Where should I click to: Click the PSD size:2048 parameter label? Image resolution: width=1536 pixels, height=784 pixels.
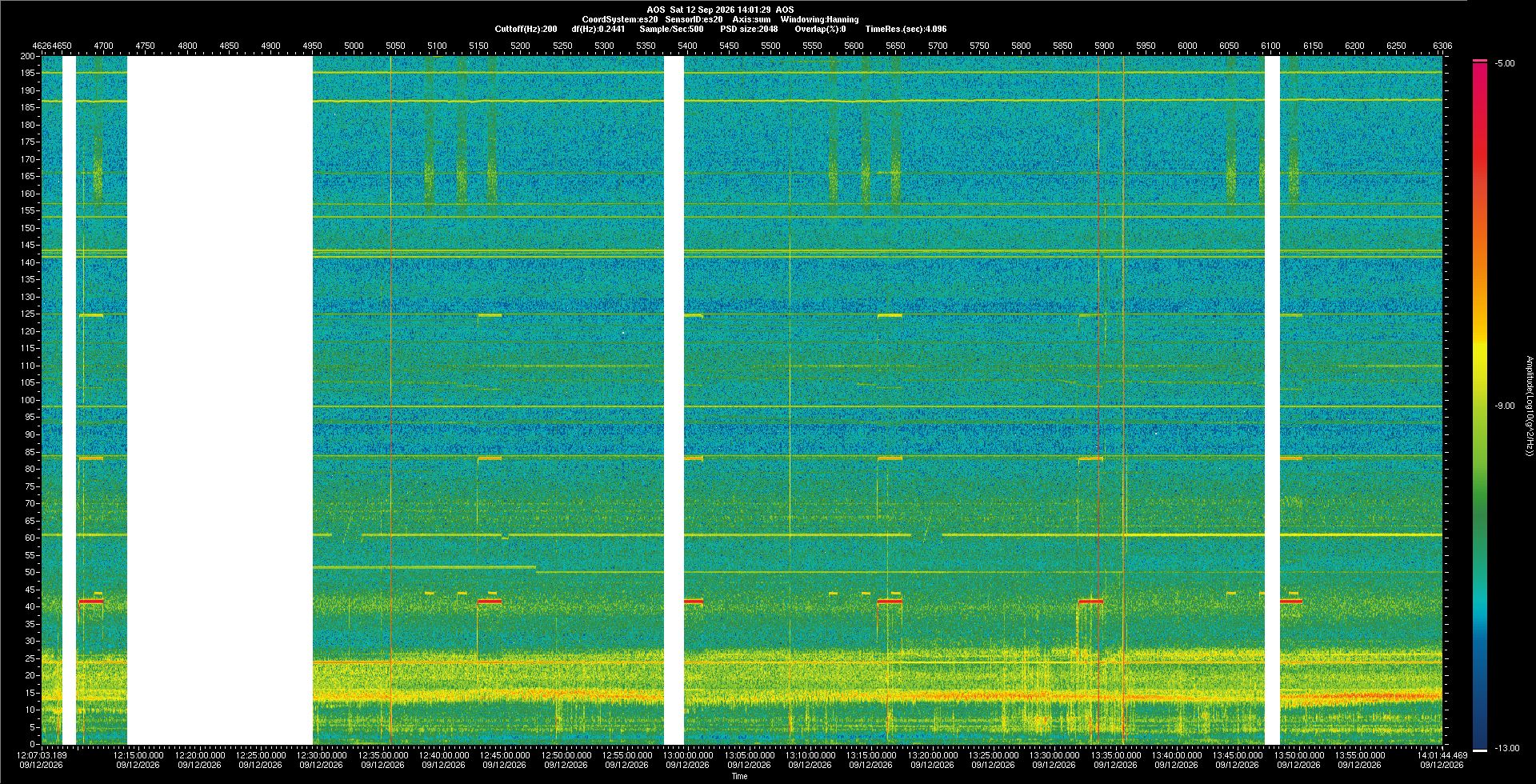(749, 29)
